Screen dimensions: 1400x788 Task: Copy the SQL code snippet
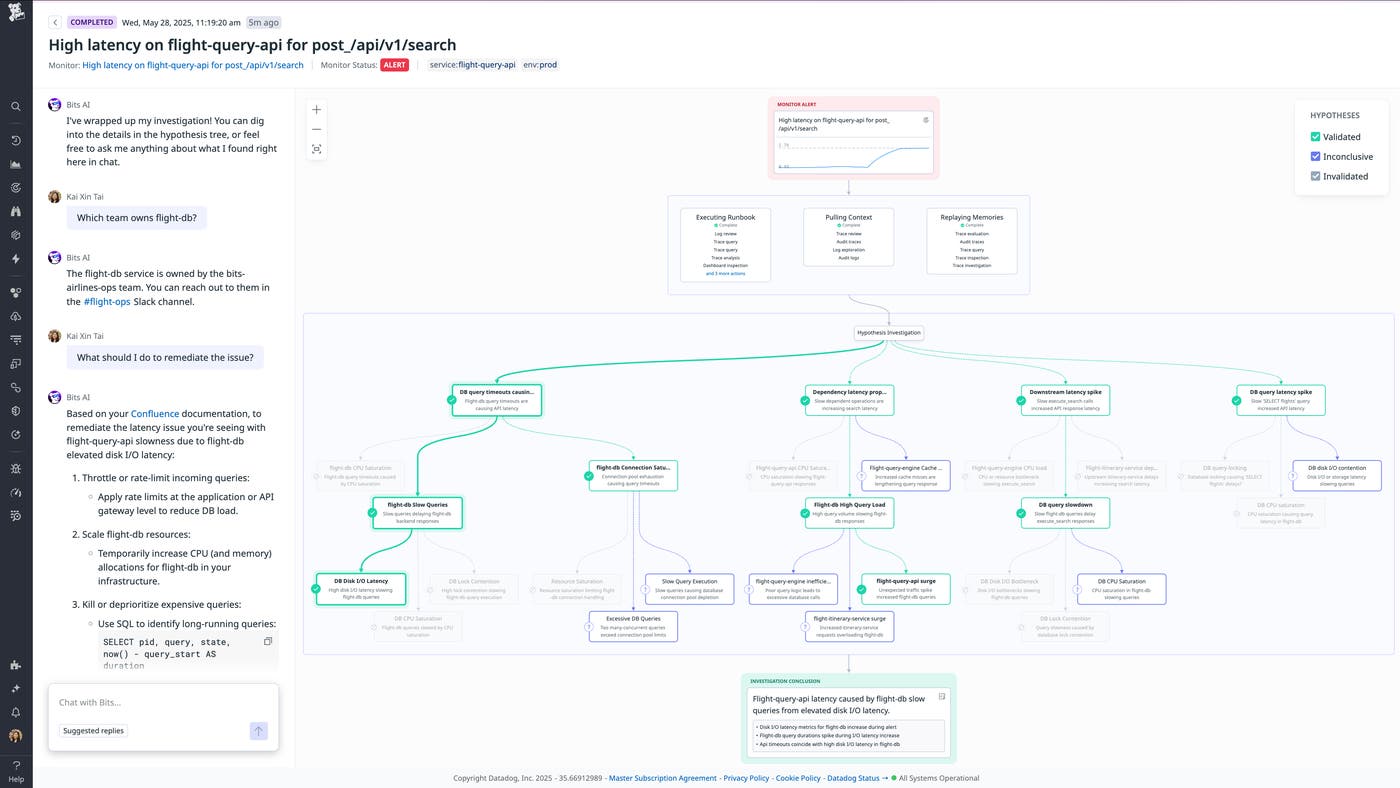pos(267,642)
